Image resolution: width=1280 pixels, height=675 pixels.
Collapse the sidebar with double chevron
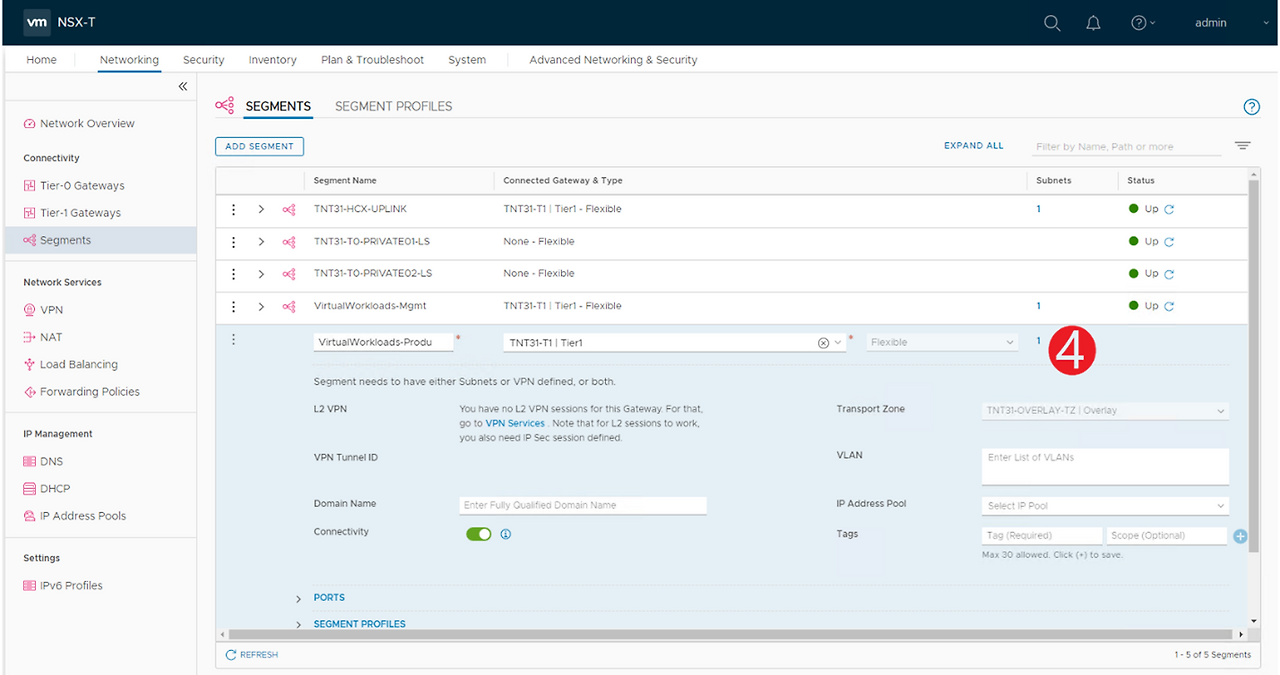pos(183,87)
